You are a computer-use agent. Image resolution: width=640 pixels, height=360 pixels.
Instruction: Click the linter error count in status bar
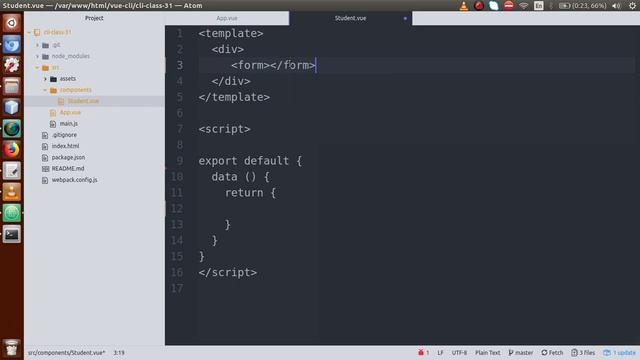click(x=423, y=353)
